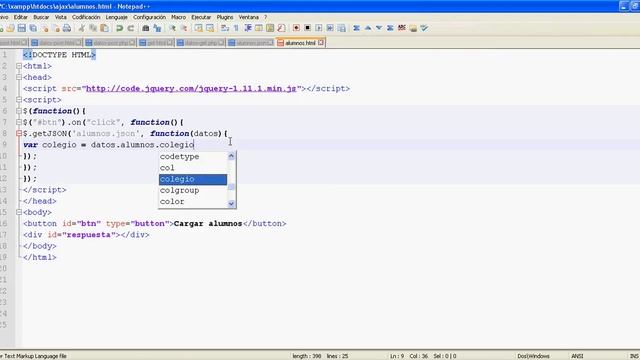This screenshot has height=360, width=640.
Task: Click the 'Cargar alumnos' button text in code
Action: (208, 224)
